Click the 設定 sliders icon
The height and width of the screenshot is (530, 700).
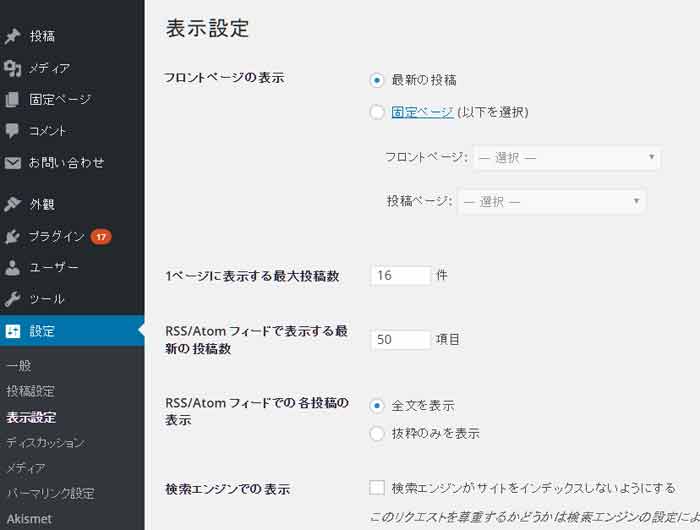pyautogui.click(x=12, y=331)
